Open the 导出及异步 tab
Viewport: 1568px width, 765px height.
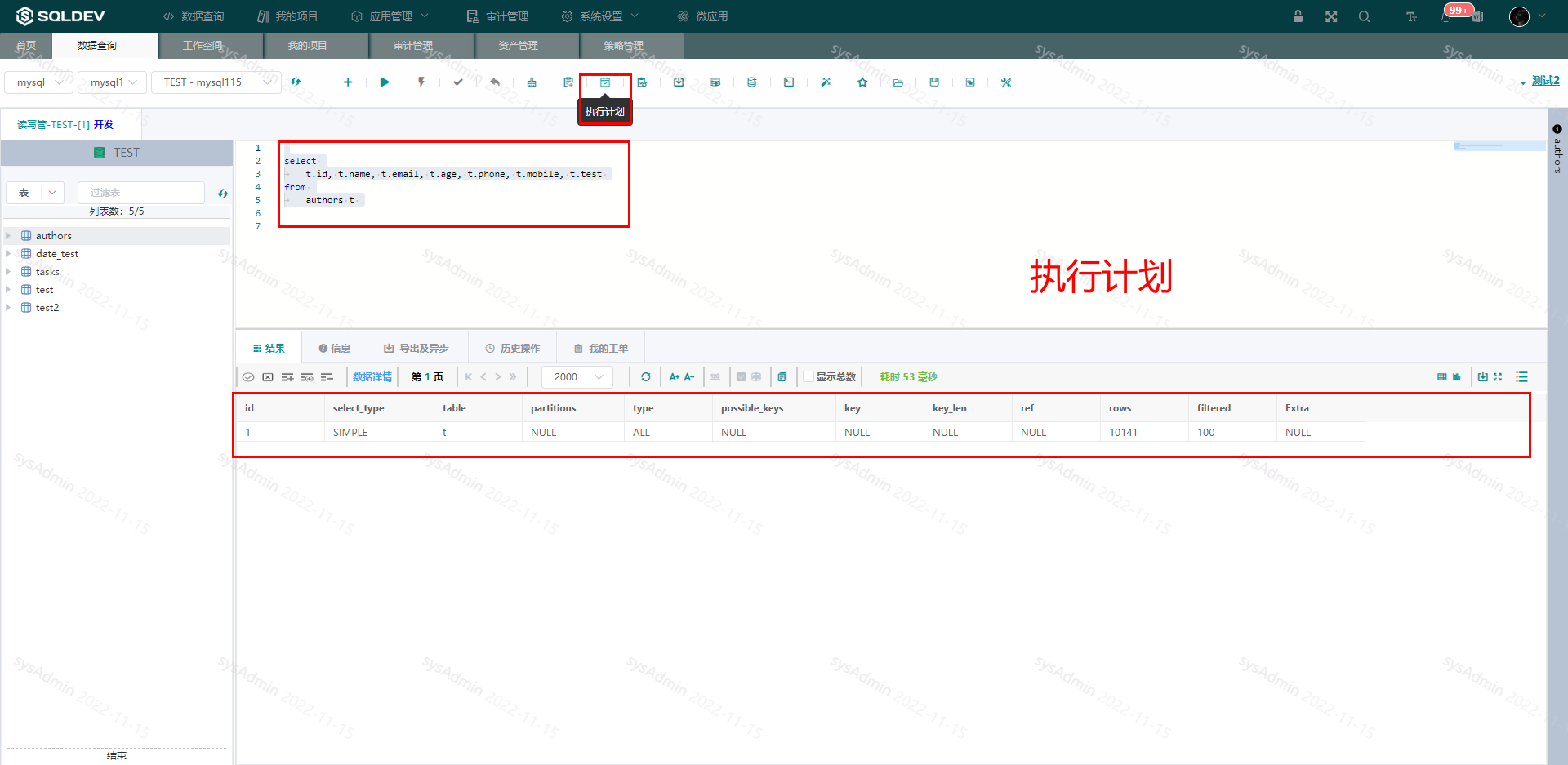pyautogui.click(x=417, y=349)
